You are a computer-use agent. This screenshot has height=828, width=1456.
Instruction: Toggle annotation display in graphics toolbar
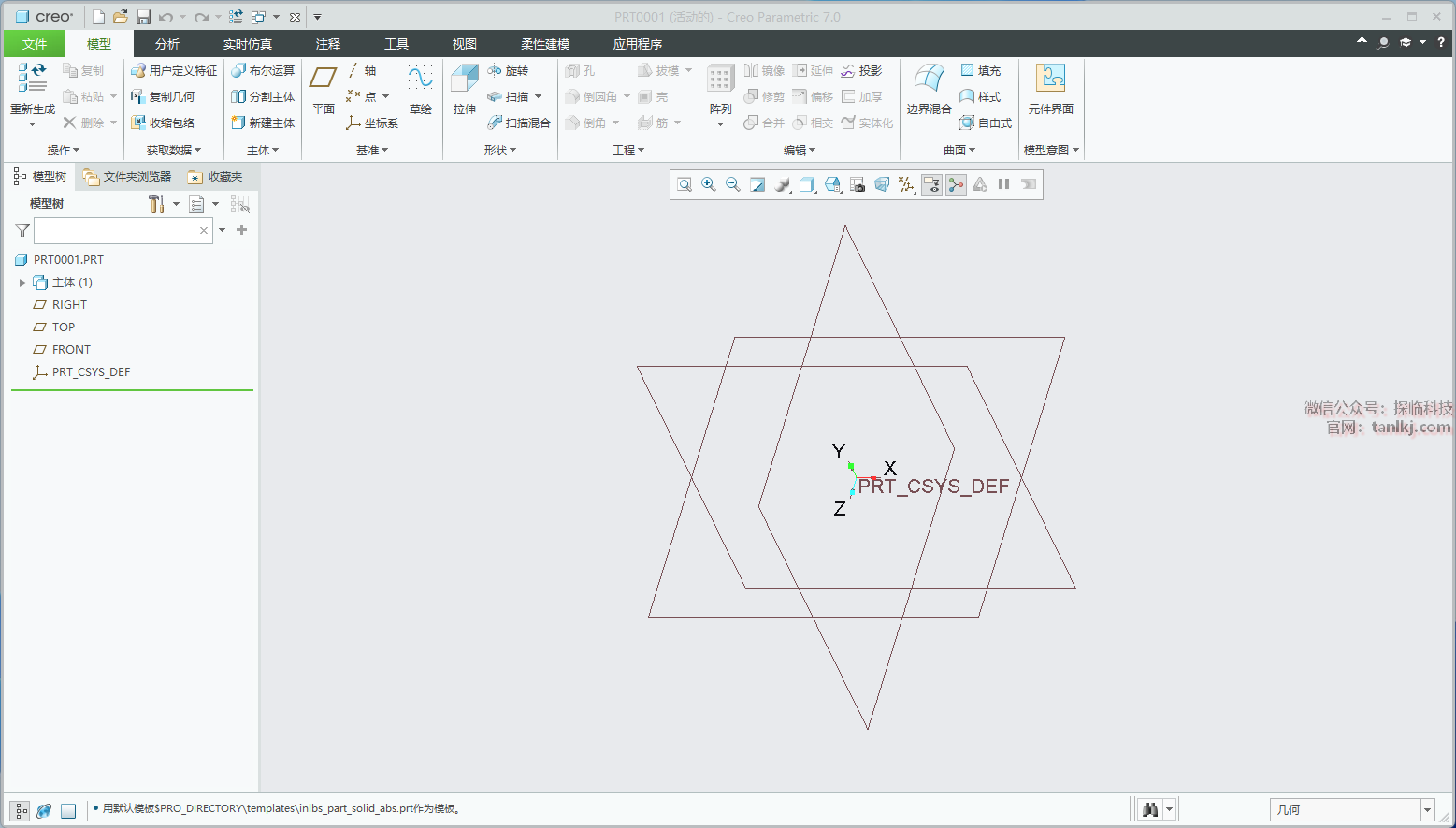pyautogui.click(x=931, y=185)
